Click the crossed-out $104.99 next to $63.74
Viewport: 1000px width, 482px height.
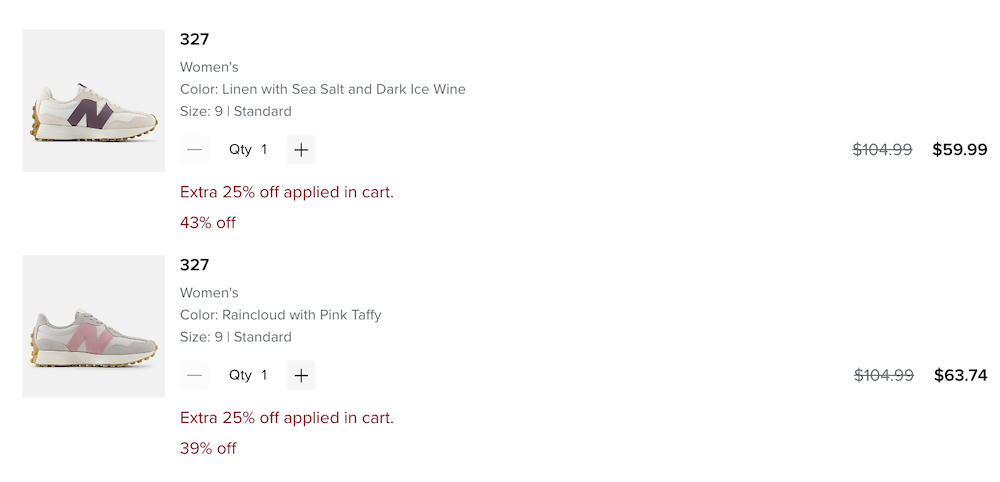(884, 376)
